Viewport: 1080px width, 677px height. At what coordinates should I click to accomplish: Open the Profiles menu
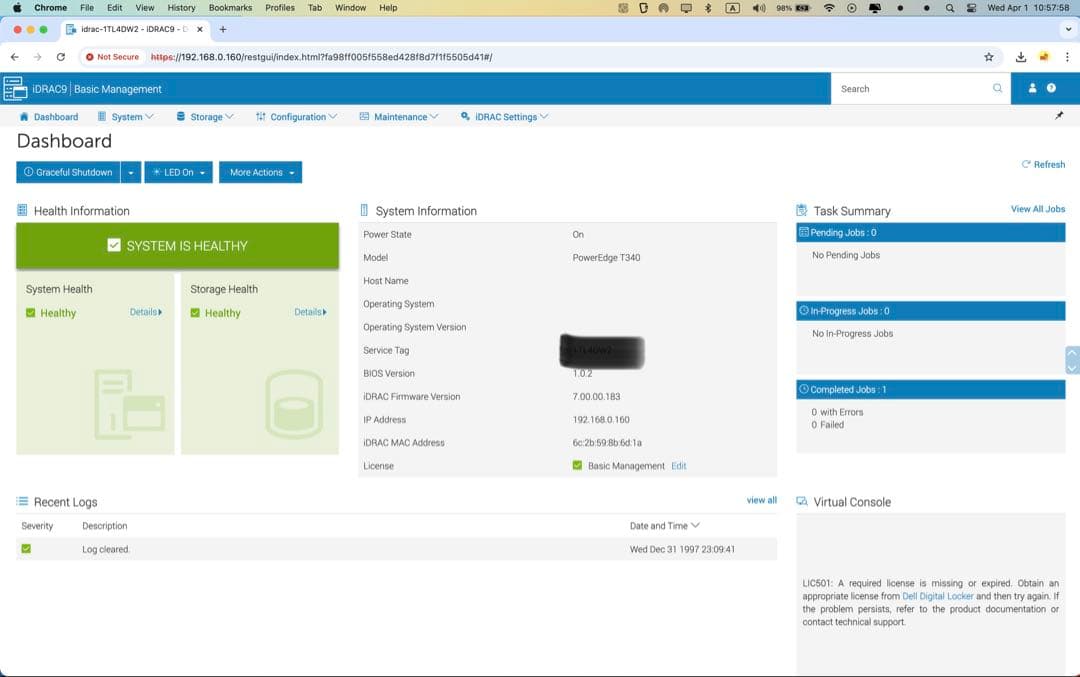pos(280,8)
